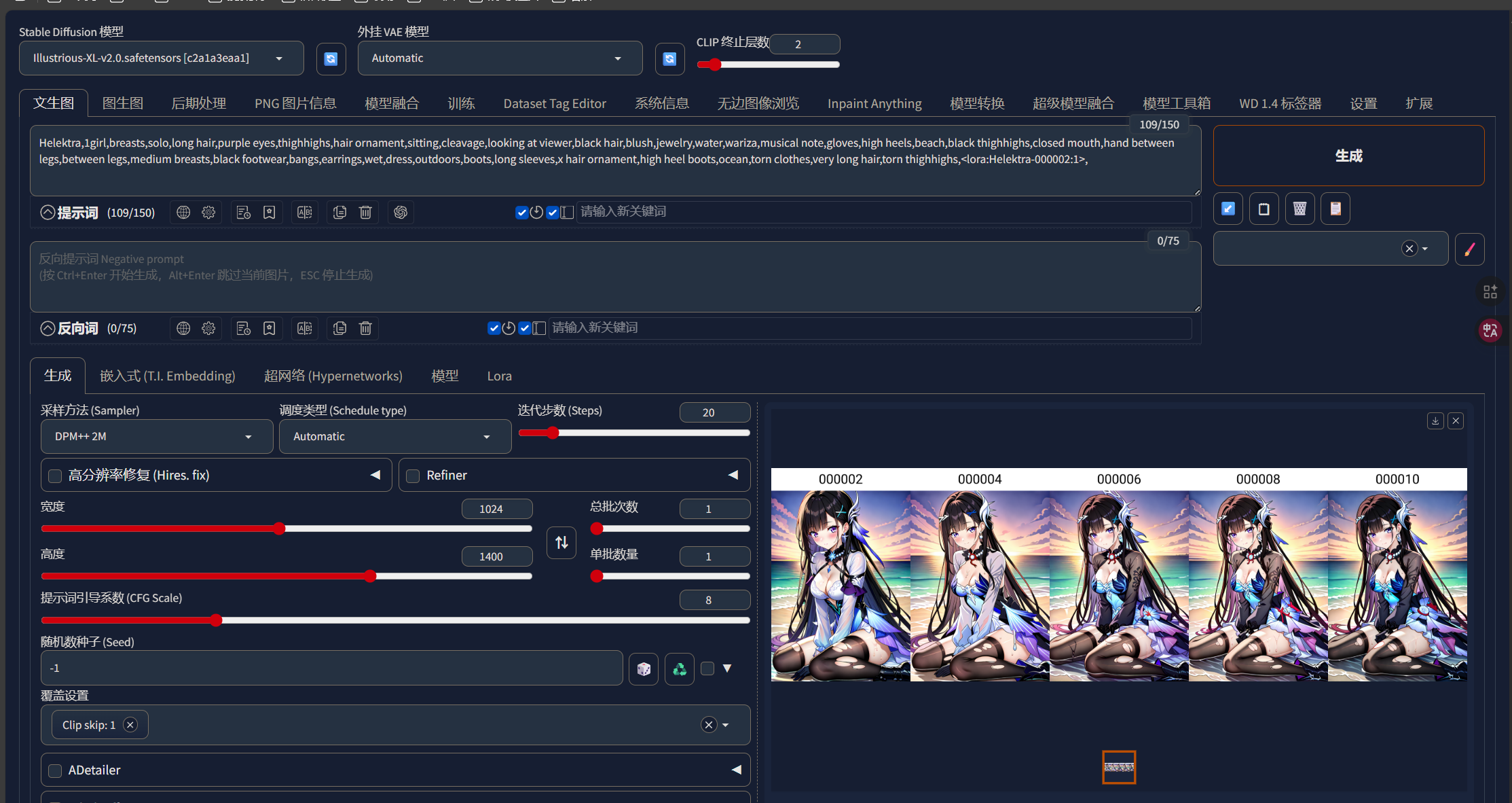The image size is (1512, 803).
Task: Click the 生成 generate button
Action: 1349,156
